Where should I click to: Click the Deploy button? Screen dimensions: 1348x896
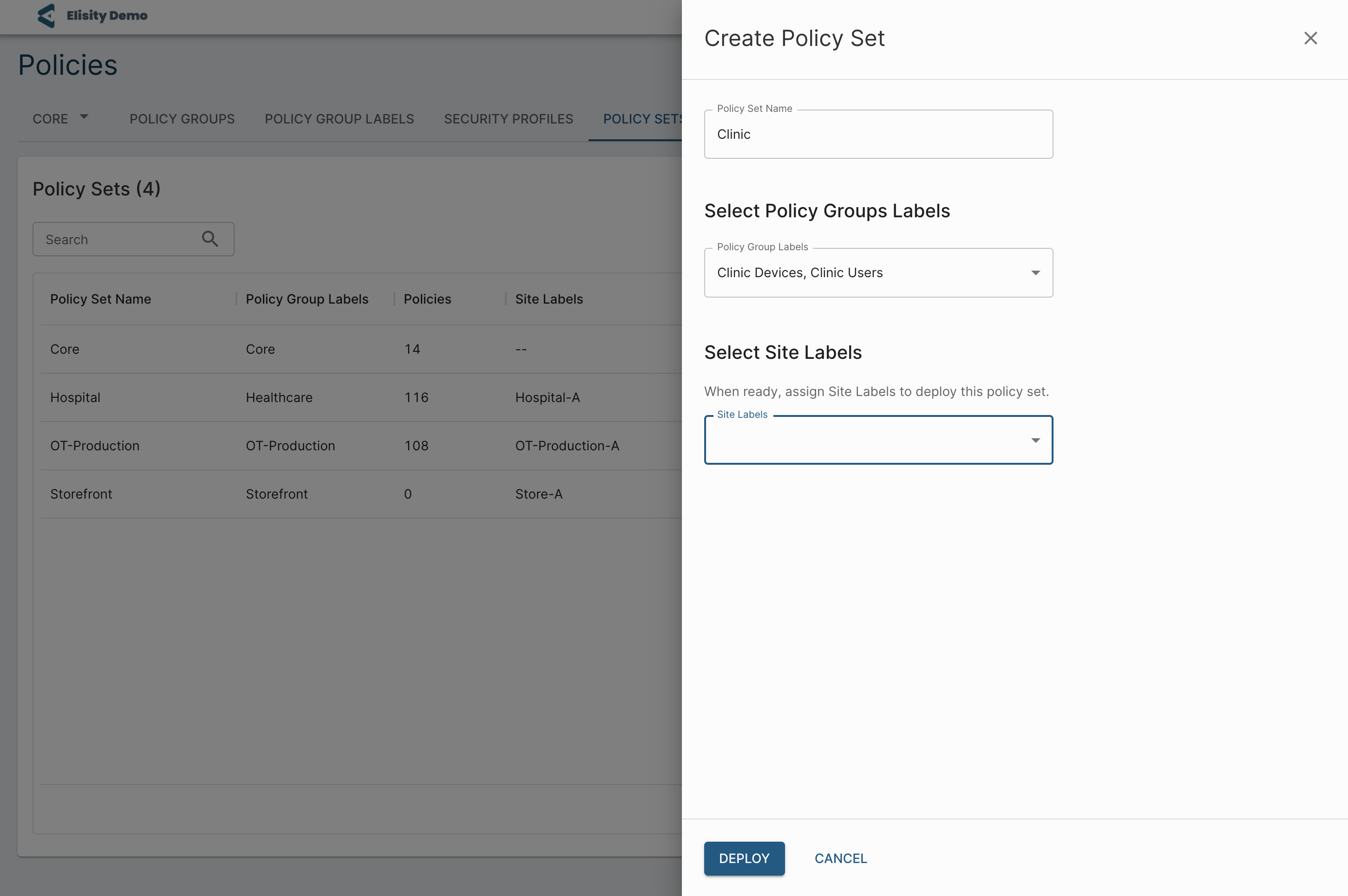pos(744,858)
